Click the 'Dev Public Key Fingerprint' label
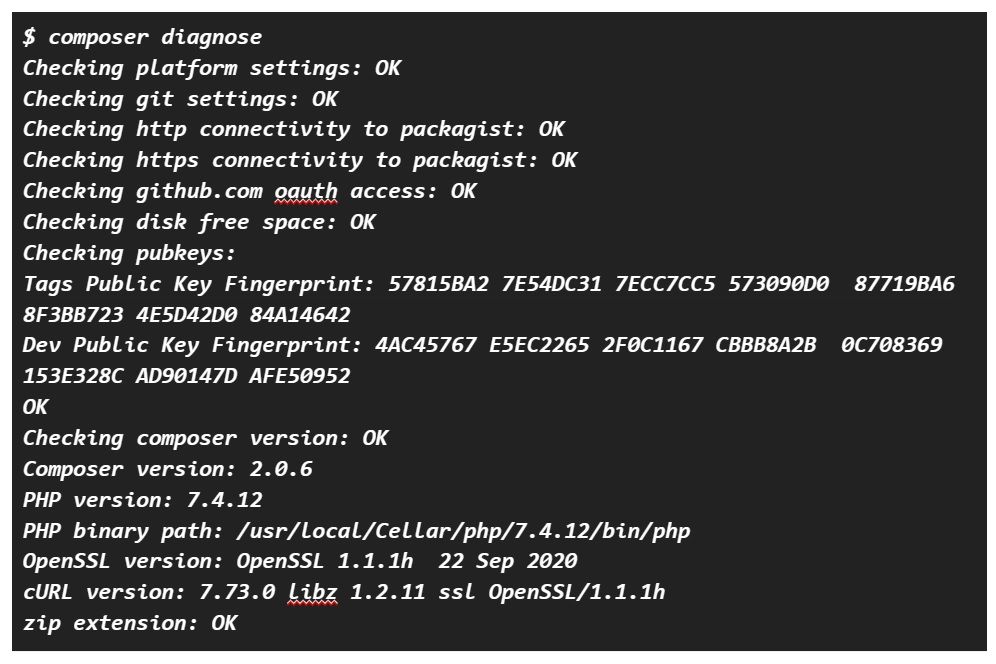 point(192,345)
